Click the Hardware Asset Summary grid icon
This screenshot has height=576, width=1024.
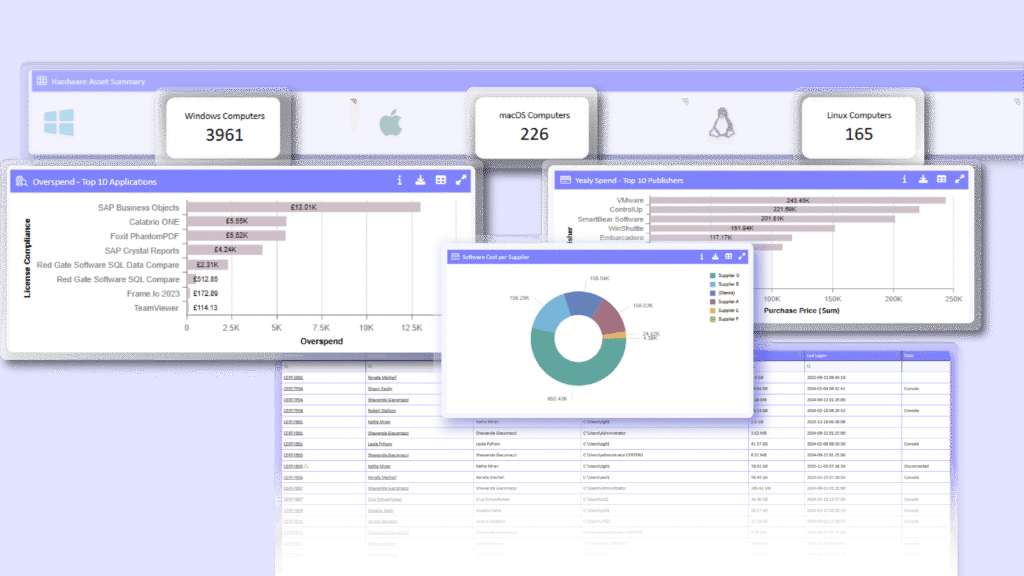tap(42, 81)
